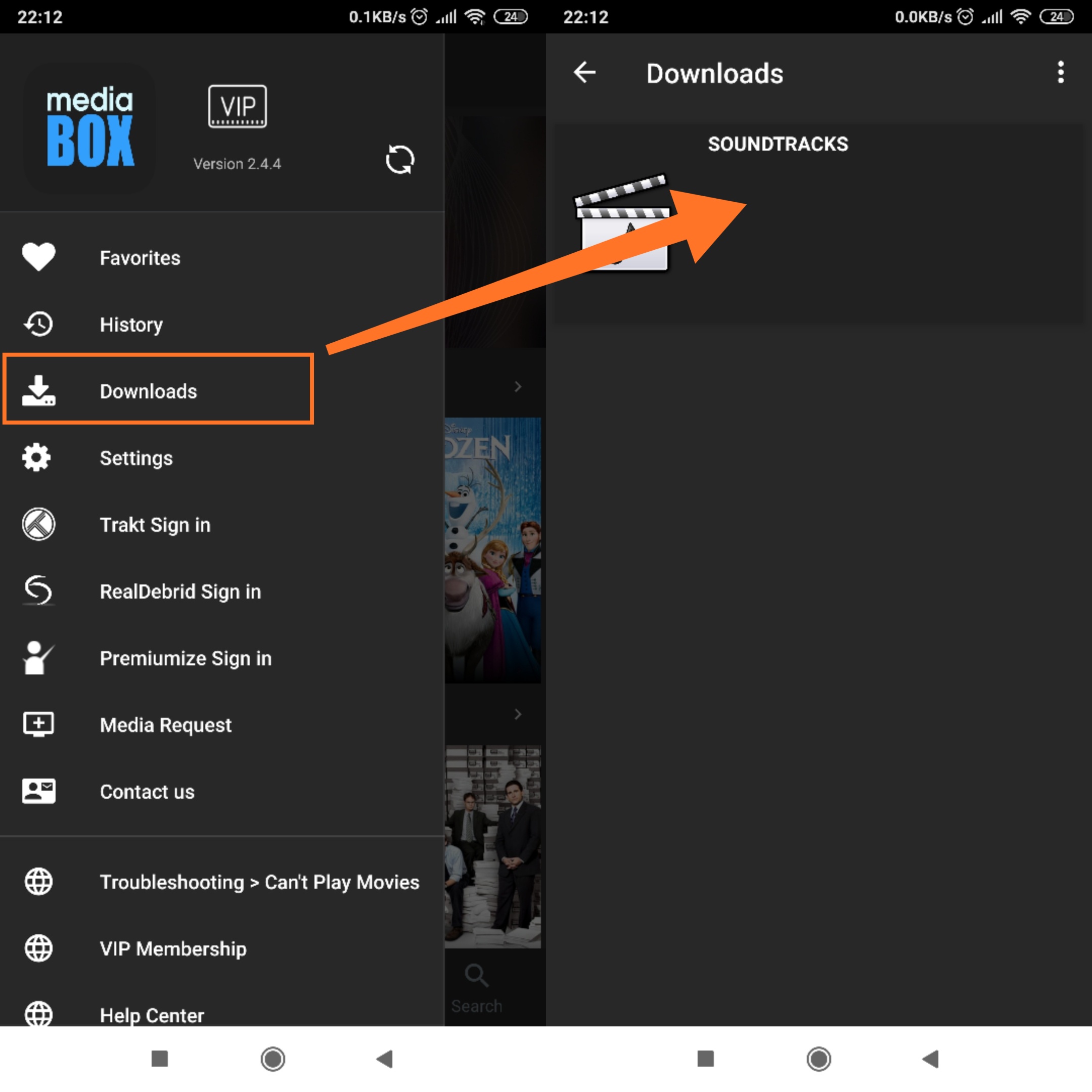
Task: Expand the chevron above The Office poster
Action: 518,714
